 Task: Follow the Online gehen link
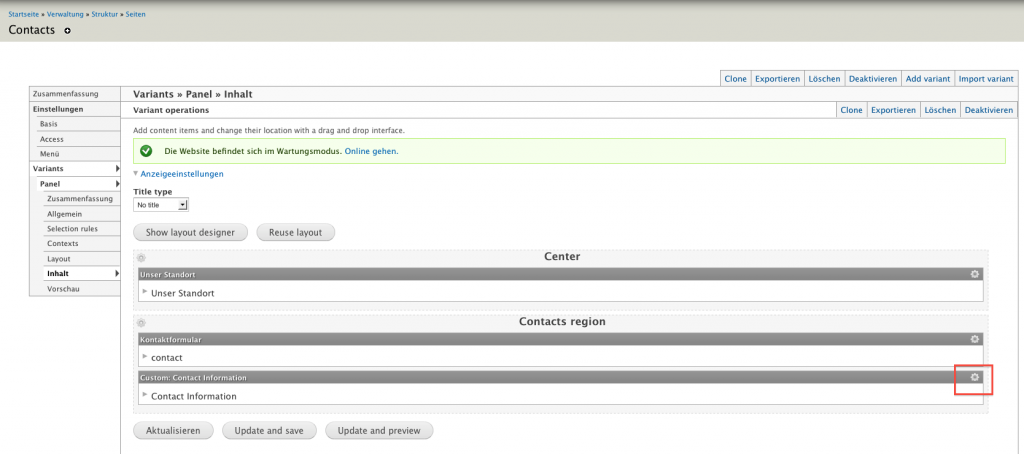tap(371, 151)
